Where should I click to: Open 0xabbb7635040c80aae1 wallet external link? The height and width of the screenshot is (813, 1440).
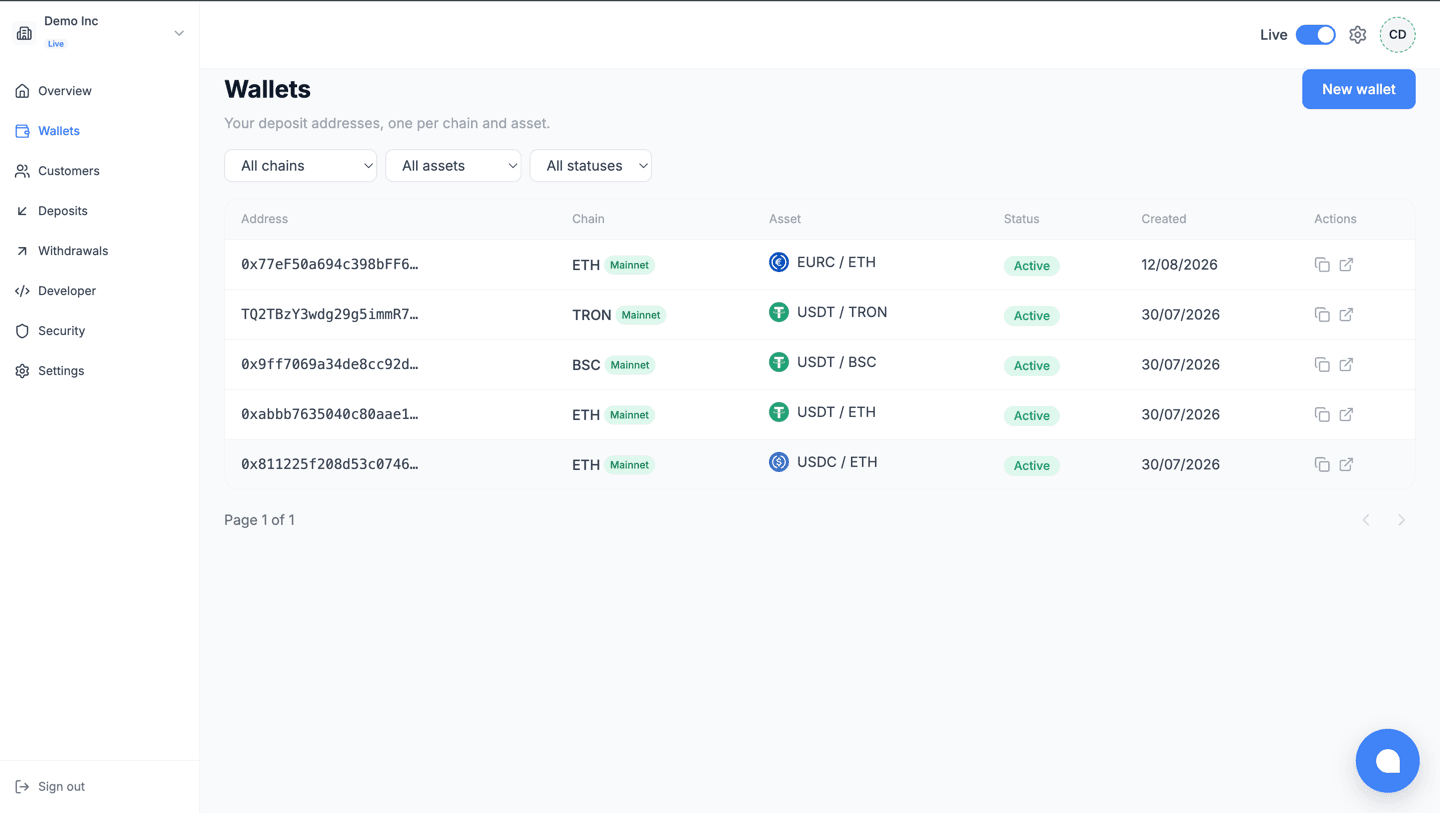coord(1346,415)
